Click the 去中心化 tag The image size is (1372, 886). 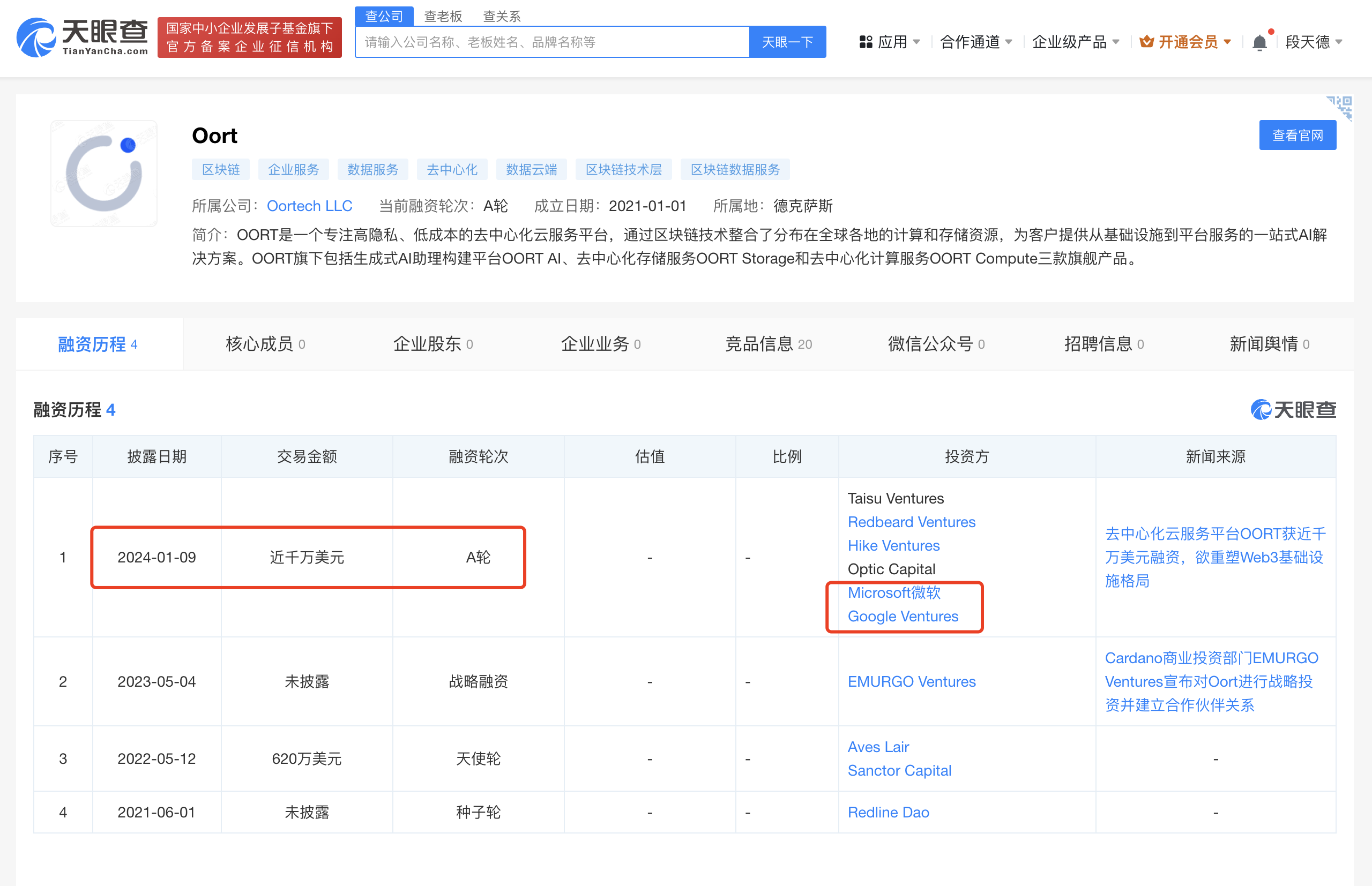click(452, 170)
